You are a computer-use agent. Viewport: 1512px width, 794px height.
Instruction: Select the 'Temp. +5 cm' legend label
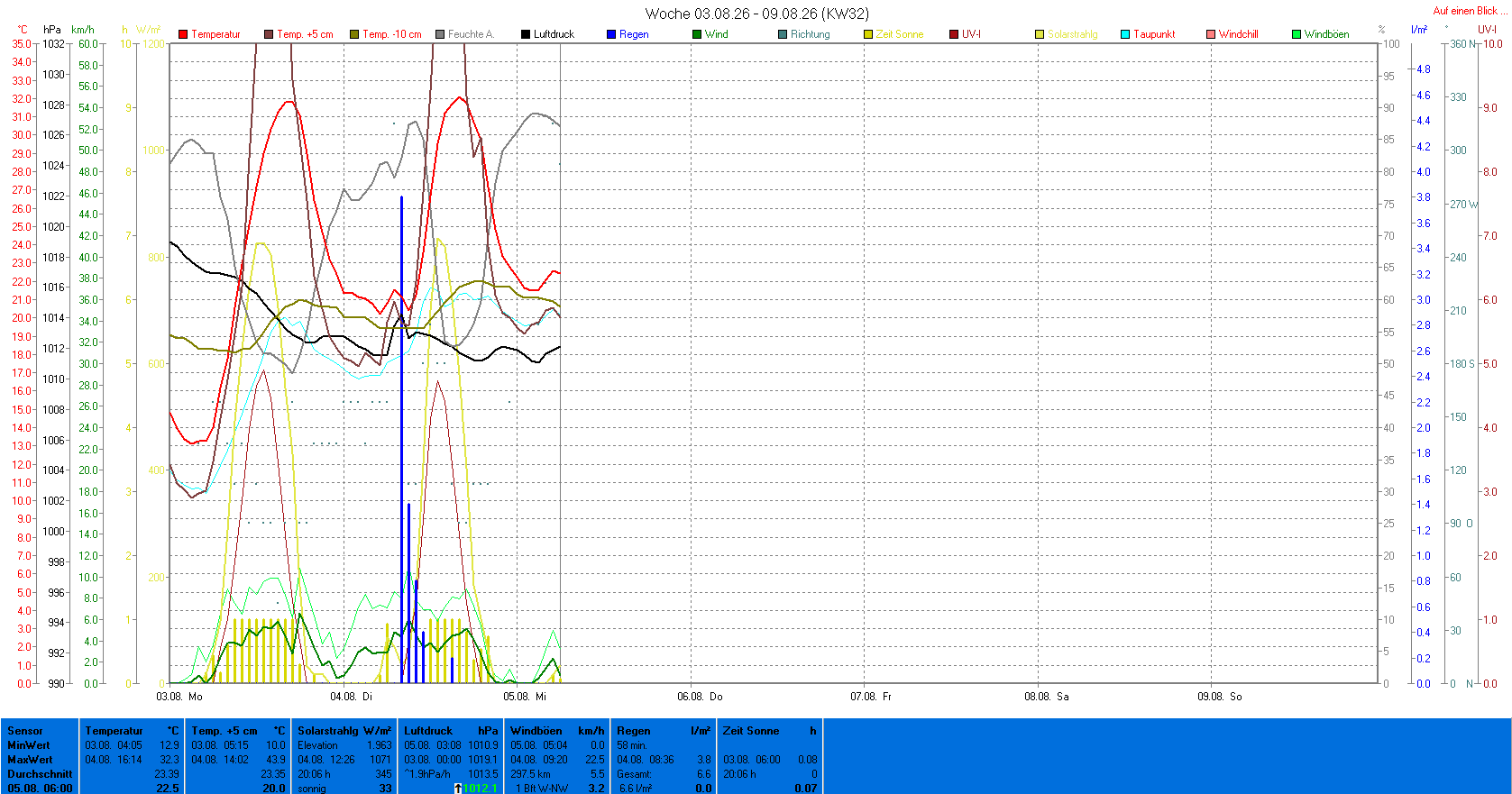305,34
